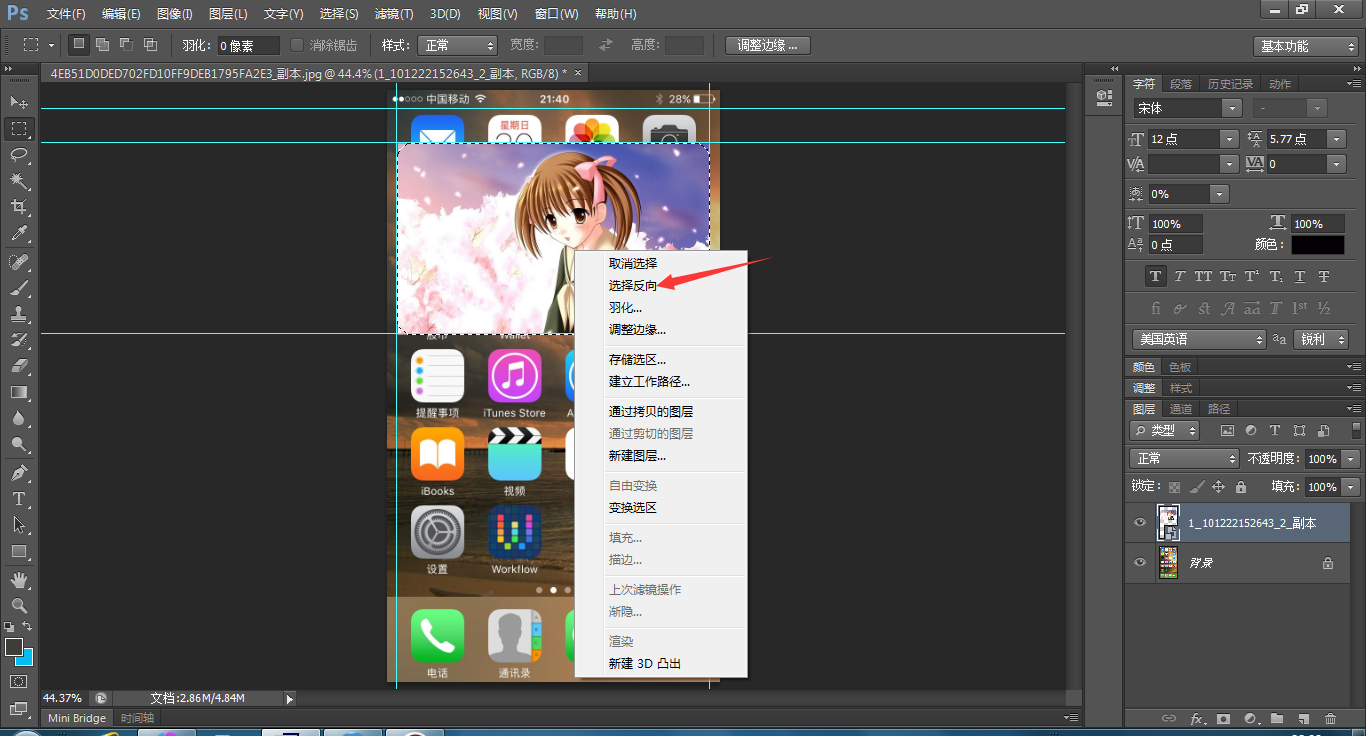
Task: Click the 1_101222152643_2_副本 layer thumbnail
Action: [x=1168, y=523]
